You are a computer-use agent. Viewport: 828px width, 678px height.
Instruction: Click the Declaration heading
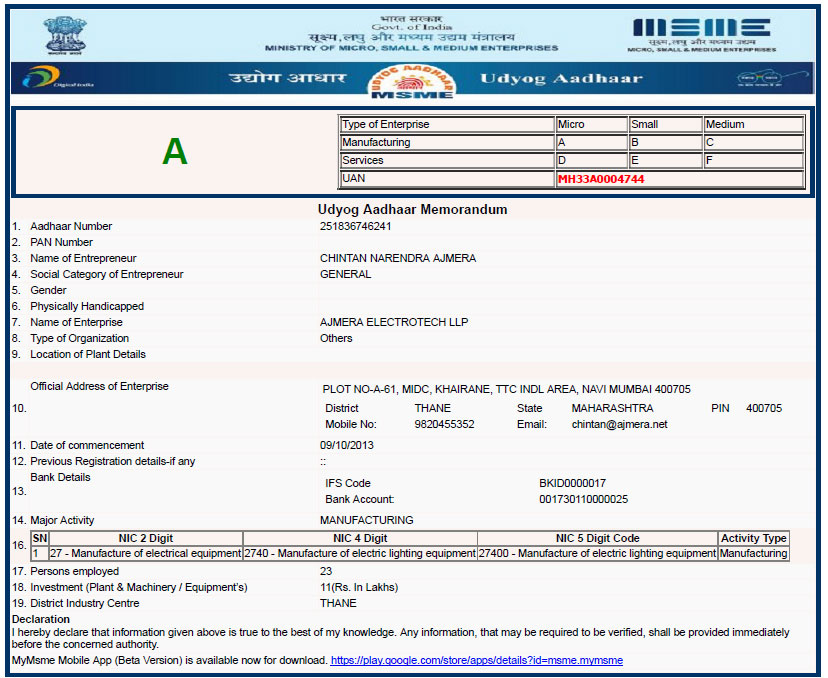[41, 619]
